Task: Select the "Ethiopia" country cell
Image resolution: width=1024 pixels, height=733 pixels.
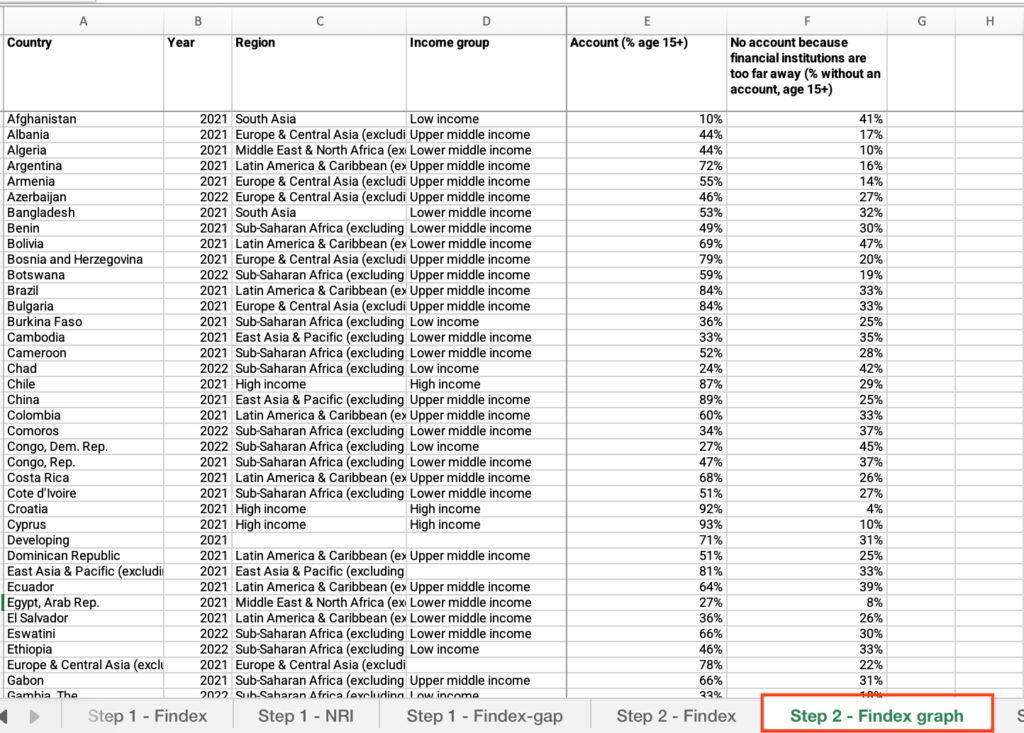Action: pos(84,649)
